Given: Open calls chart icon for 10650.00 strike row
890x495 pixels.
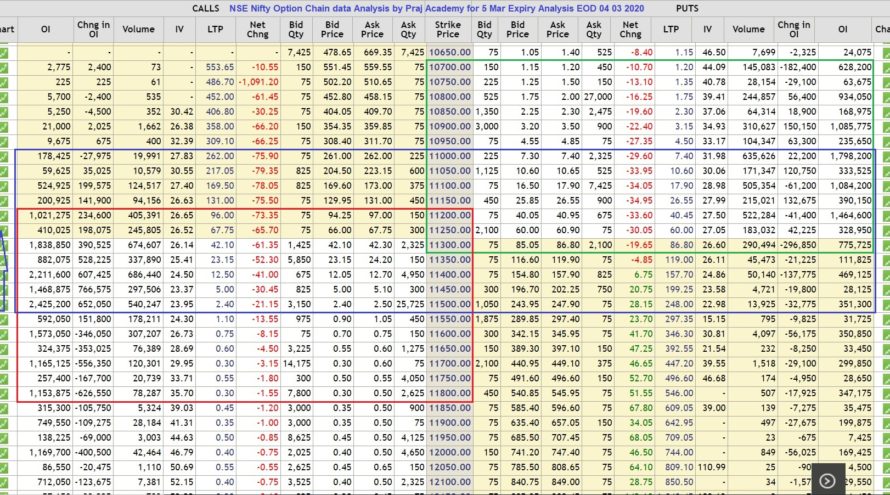Looking at the screenshot, I should [x=3, y=53].
